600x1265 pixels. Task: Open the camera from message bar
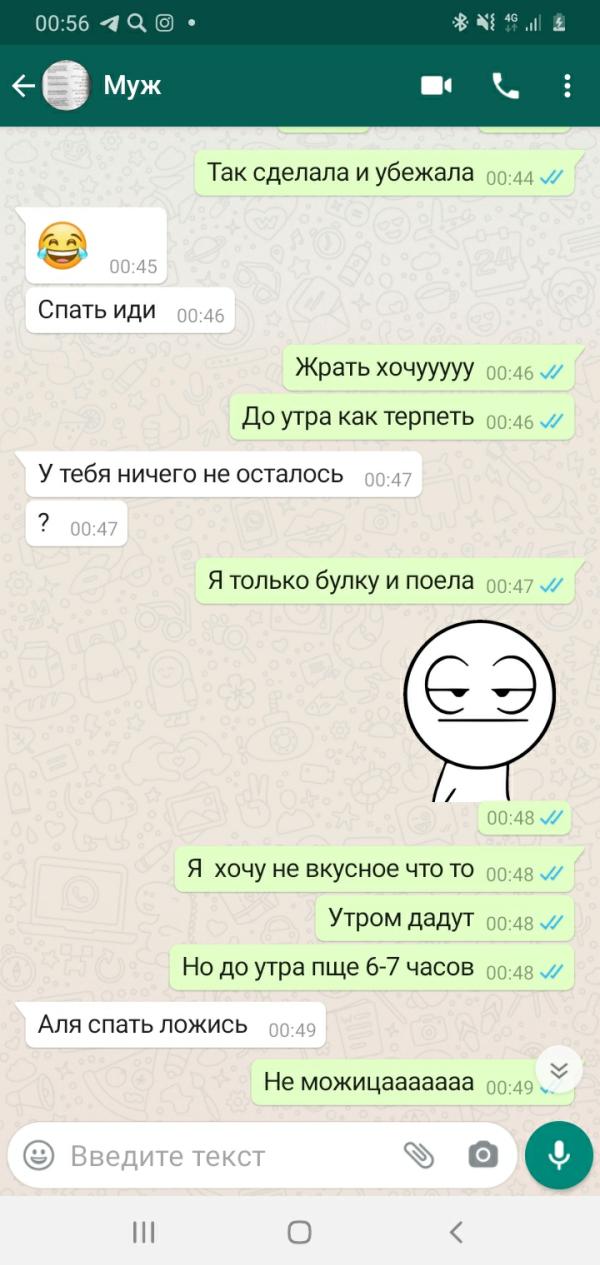coord(483,1156)
